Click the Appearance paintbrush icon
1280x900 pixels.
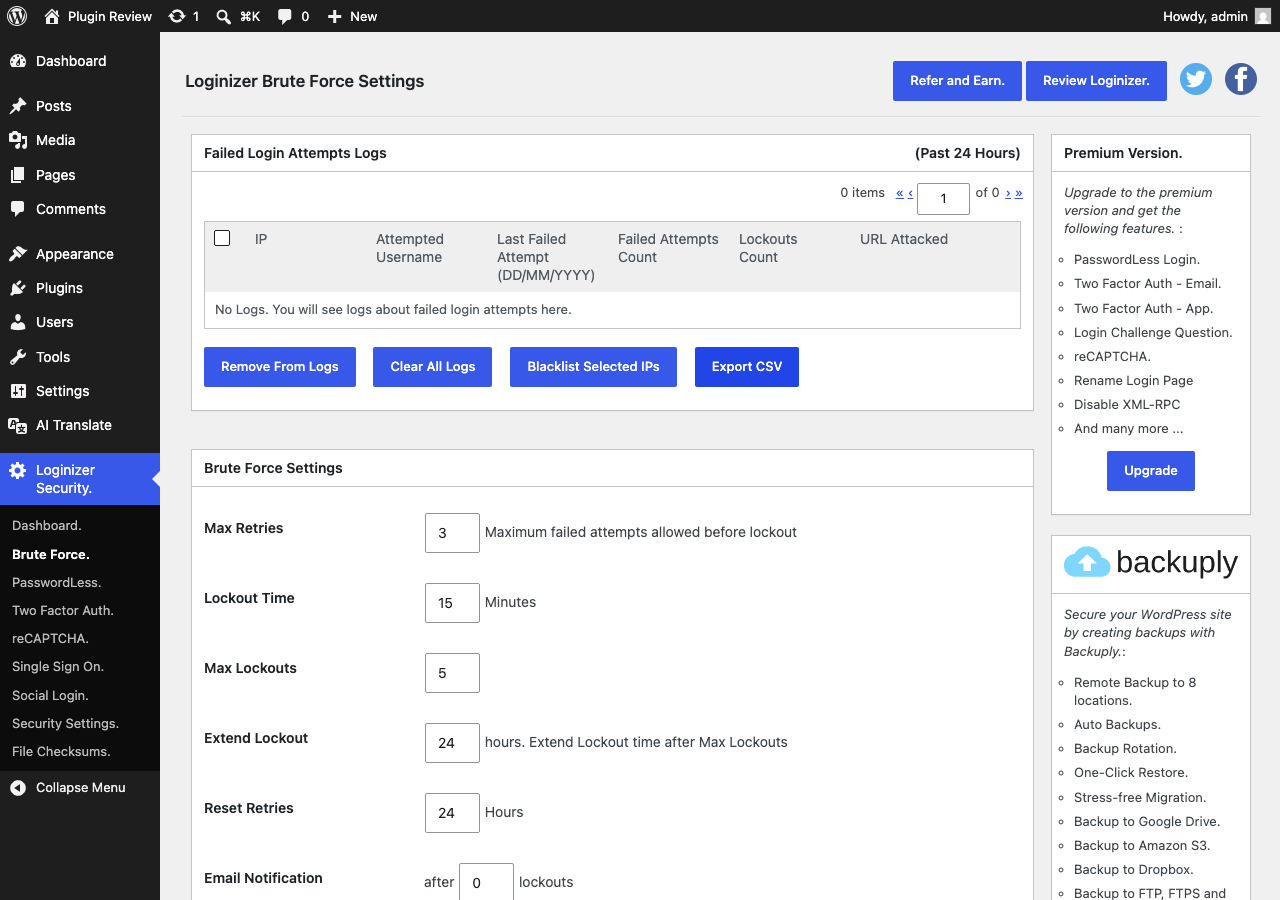tap(18, 254)
